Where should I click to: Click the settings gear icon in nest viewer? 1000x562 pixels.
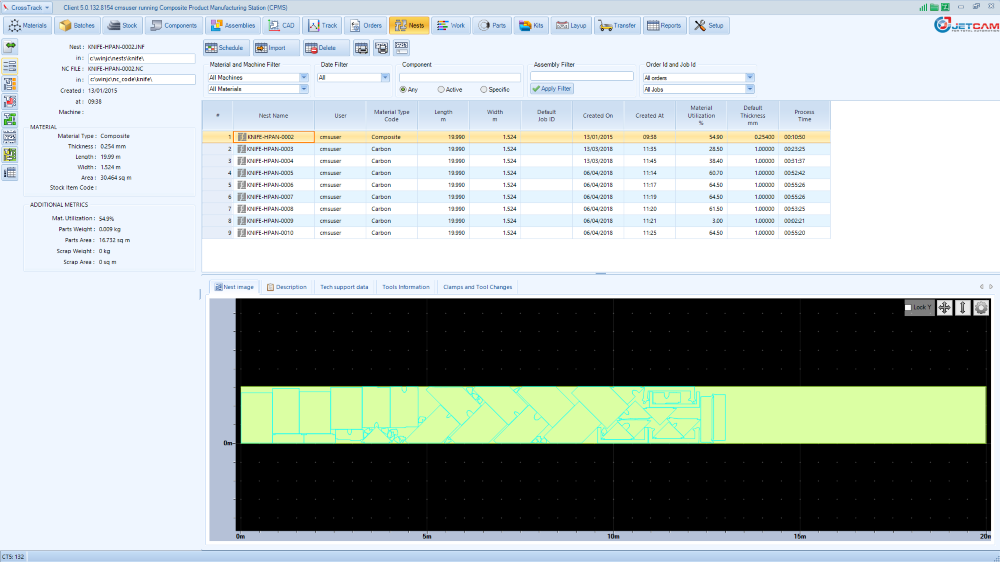coord(981,308)
